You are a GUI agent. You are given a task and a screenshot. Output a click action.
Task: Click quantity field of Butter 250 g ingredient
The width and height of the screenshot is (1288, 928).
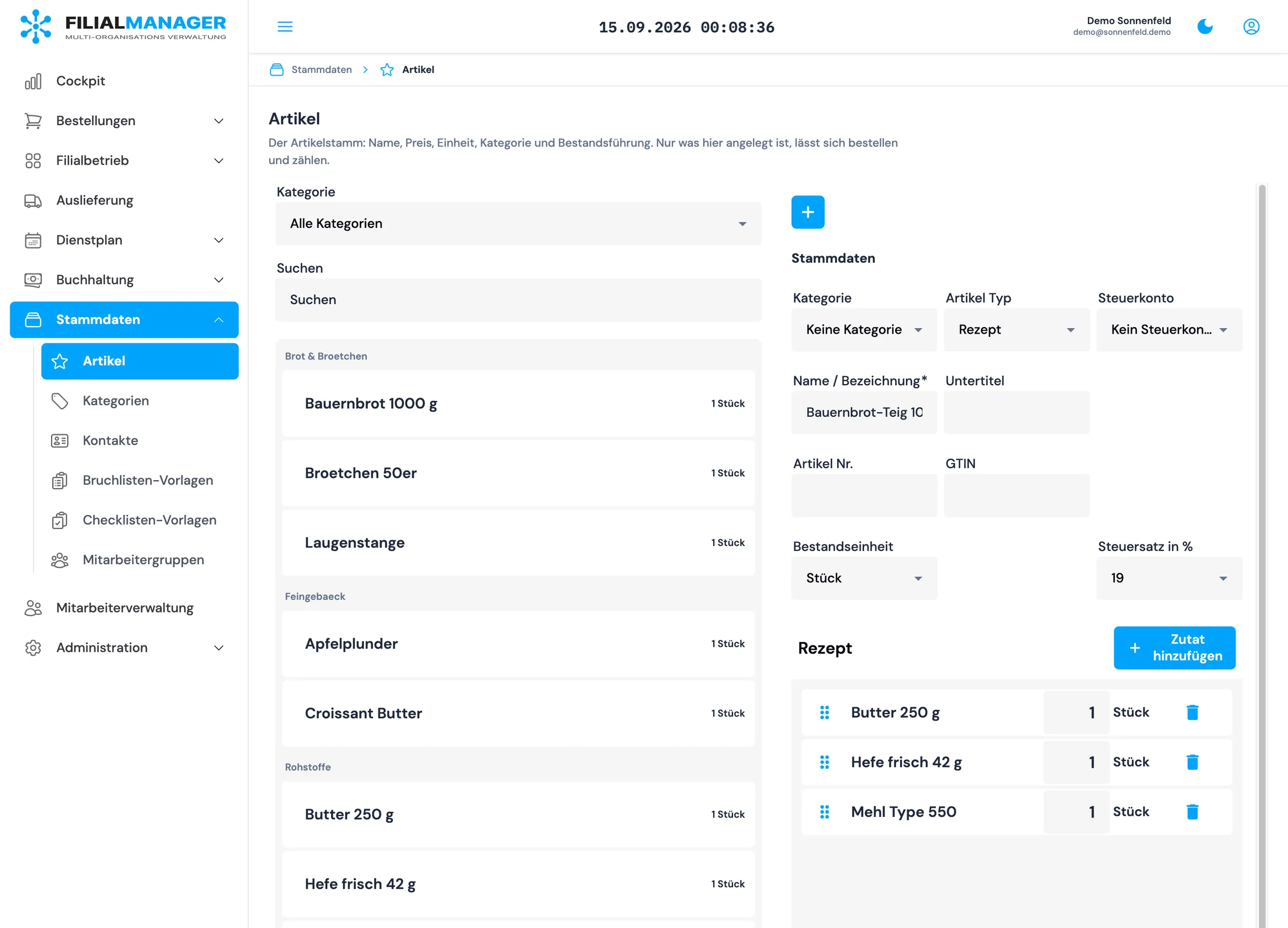coord(1075,712)
